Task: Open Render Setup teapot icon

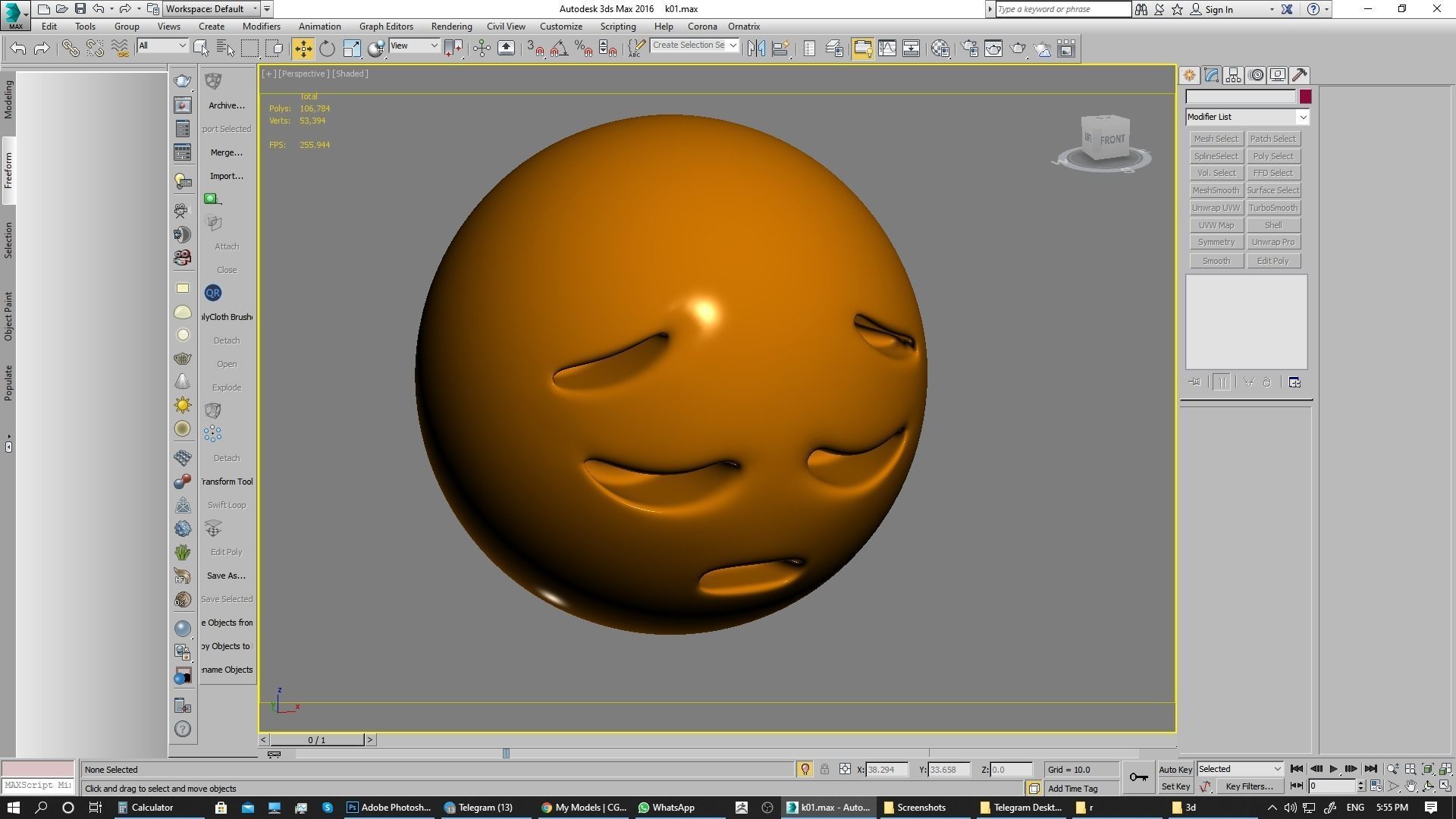Action: 969,49
